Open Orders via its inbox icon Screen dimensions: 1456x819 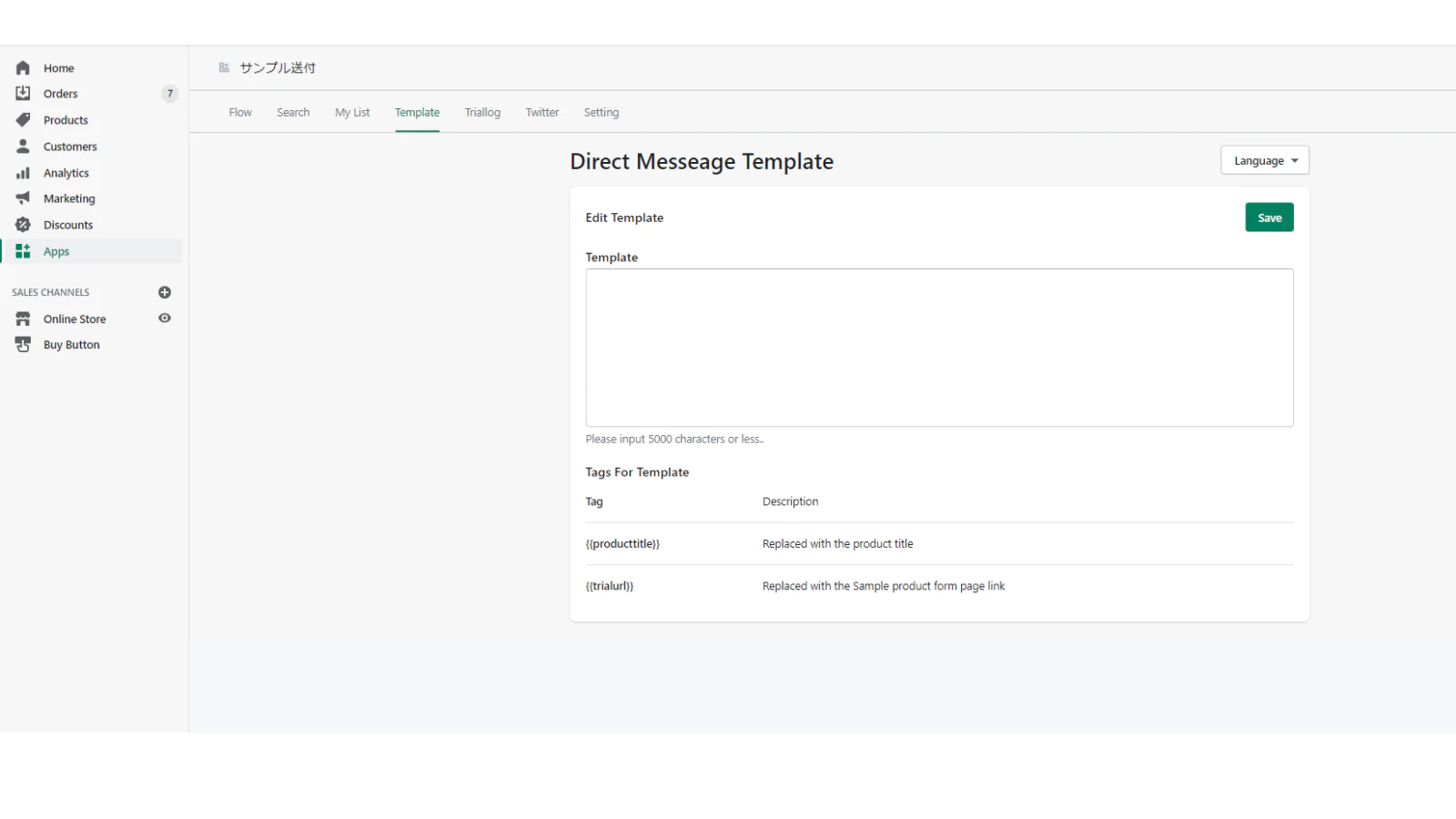pyautogui.click(x=23, y=94)
